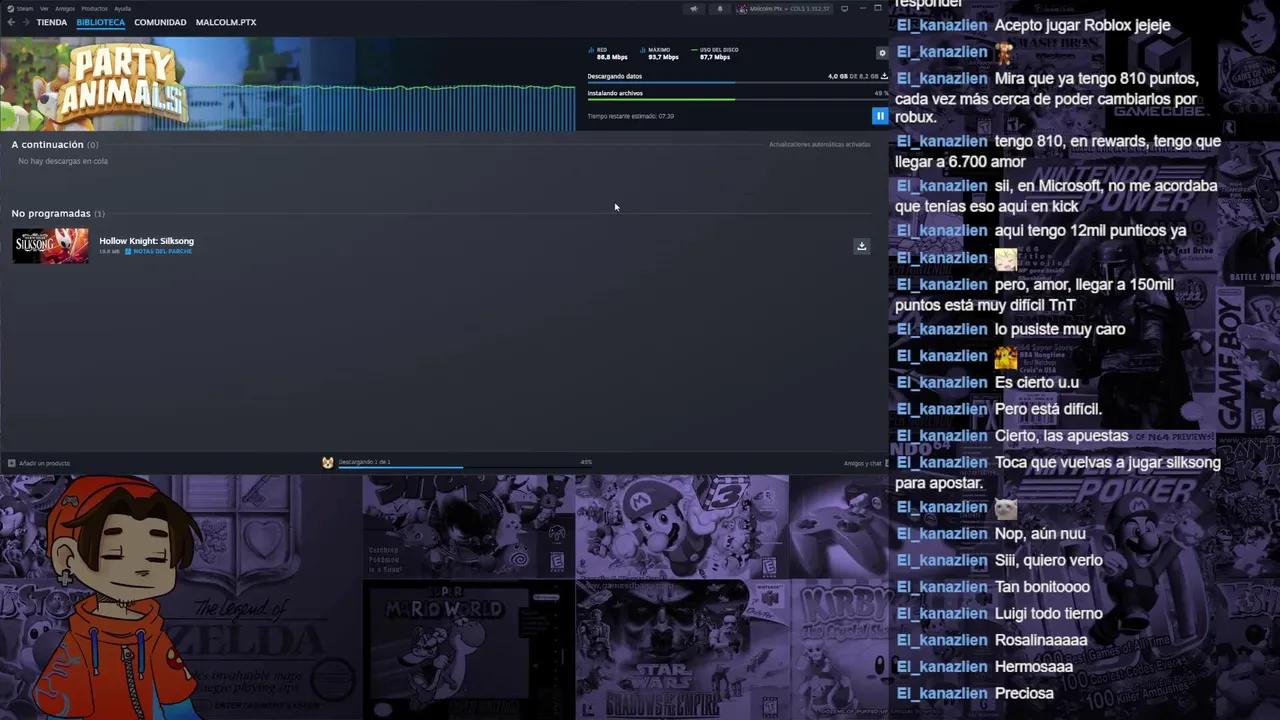Click the RED 86,8 Mbps stat

(608, 54)
